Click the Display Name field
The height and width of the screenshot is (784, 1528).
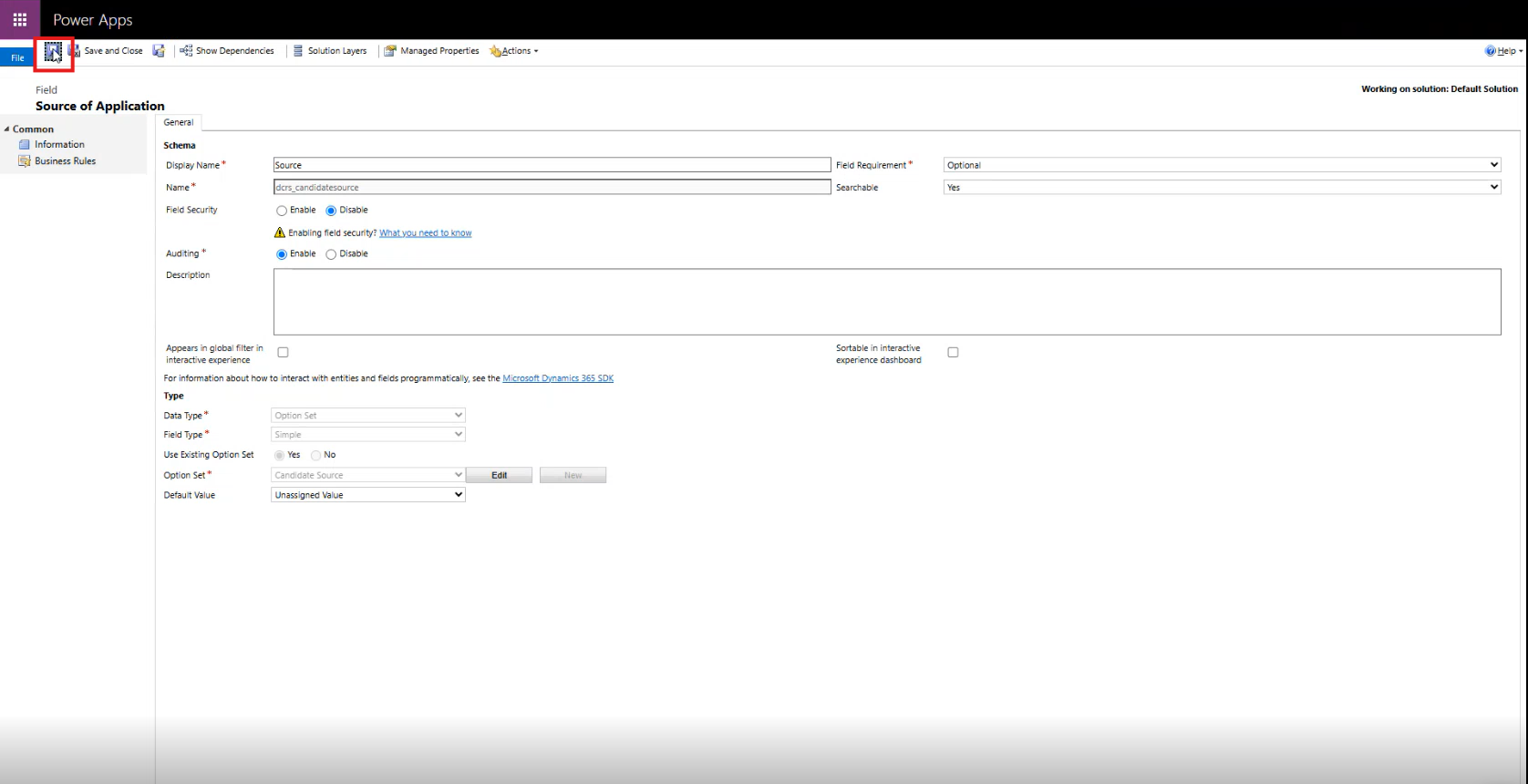pos(552,165)
